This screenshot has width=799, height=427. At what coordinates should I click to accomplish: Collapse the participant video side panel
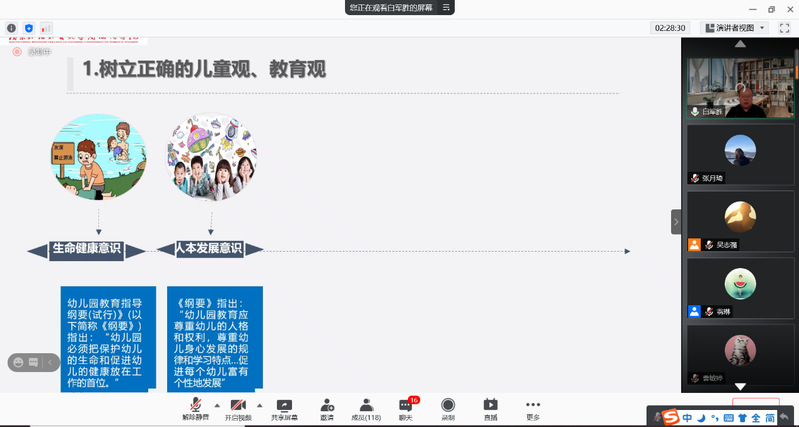675,221
